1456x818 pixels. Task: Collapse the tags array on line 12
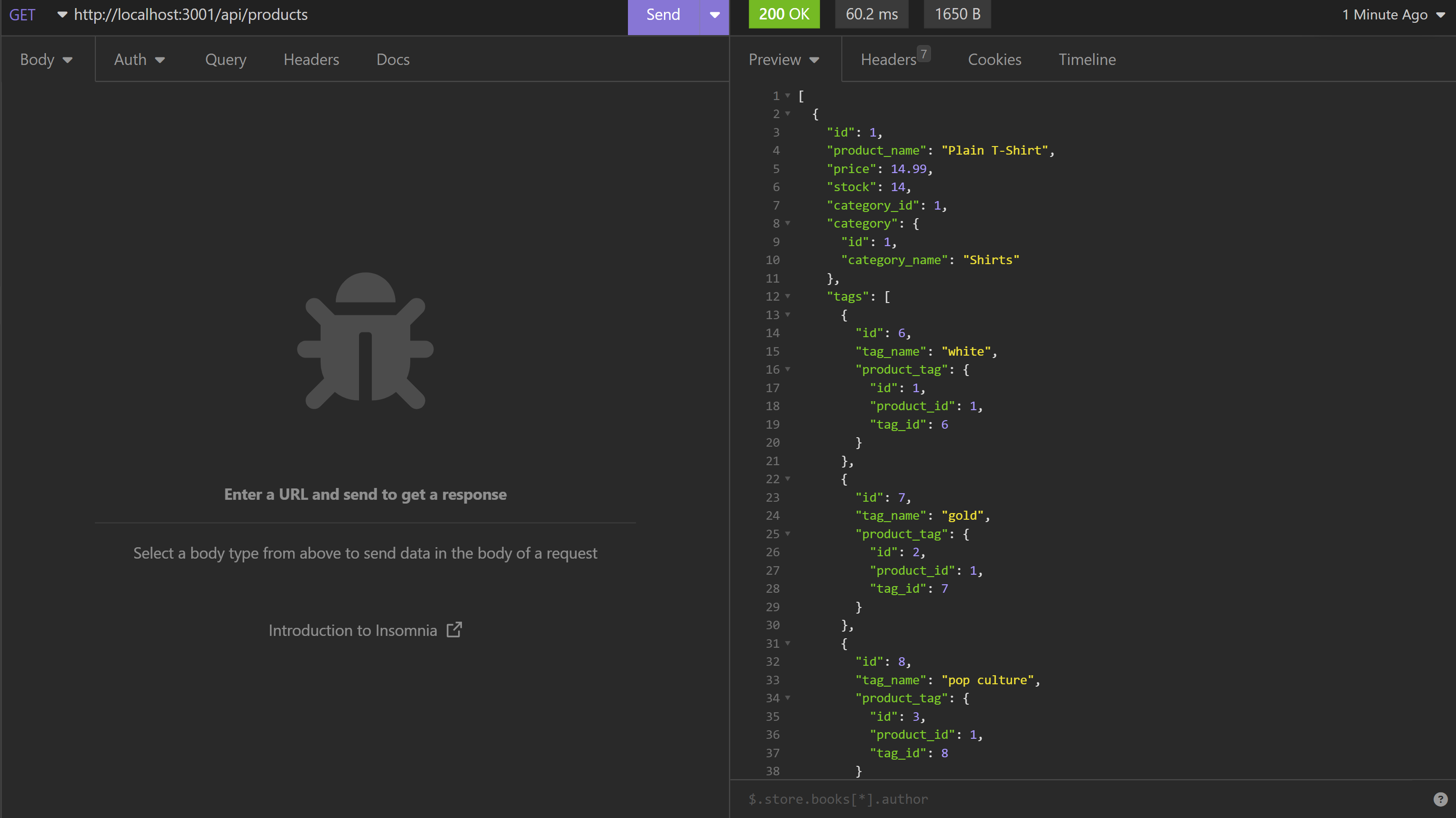[787, 296]
